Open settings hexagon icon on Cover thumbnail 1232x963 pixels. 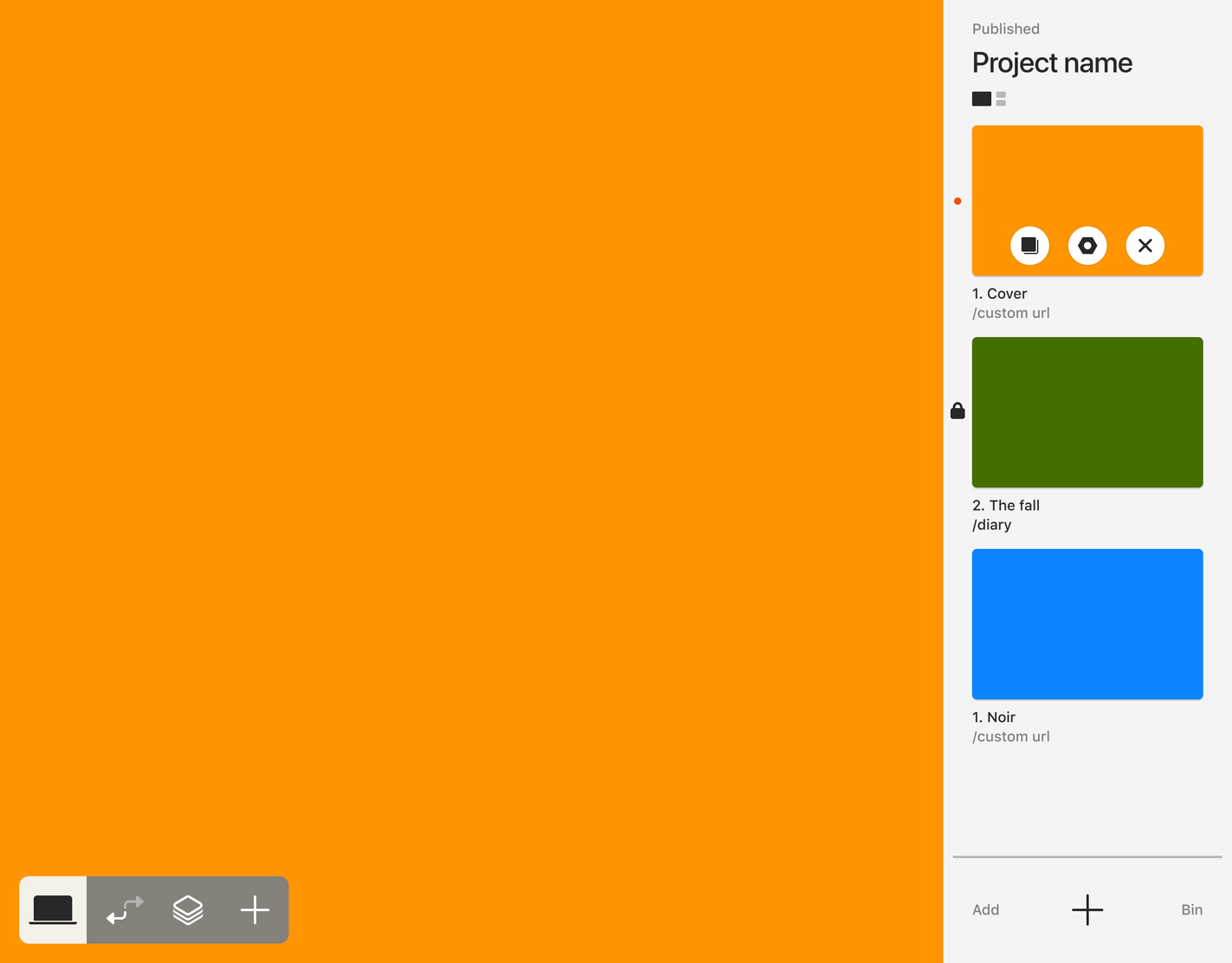(x=1087, y=245)
